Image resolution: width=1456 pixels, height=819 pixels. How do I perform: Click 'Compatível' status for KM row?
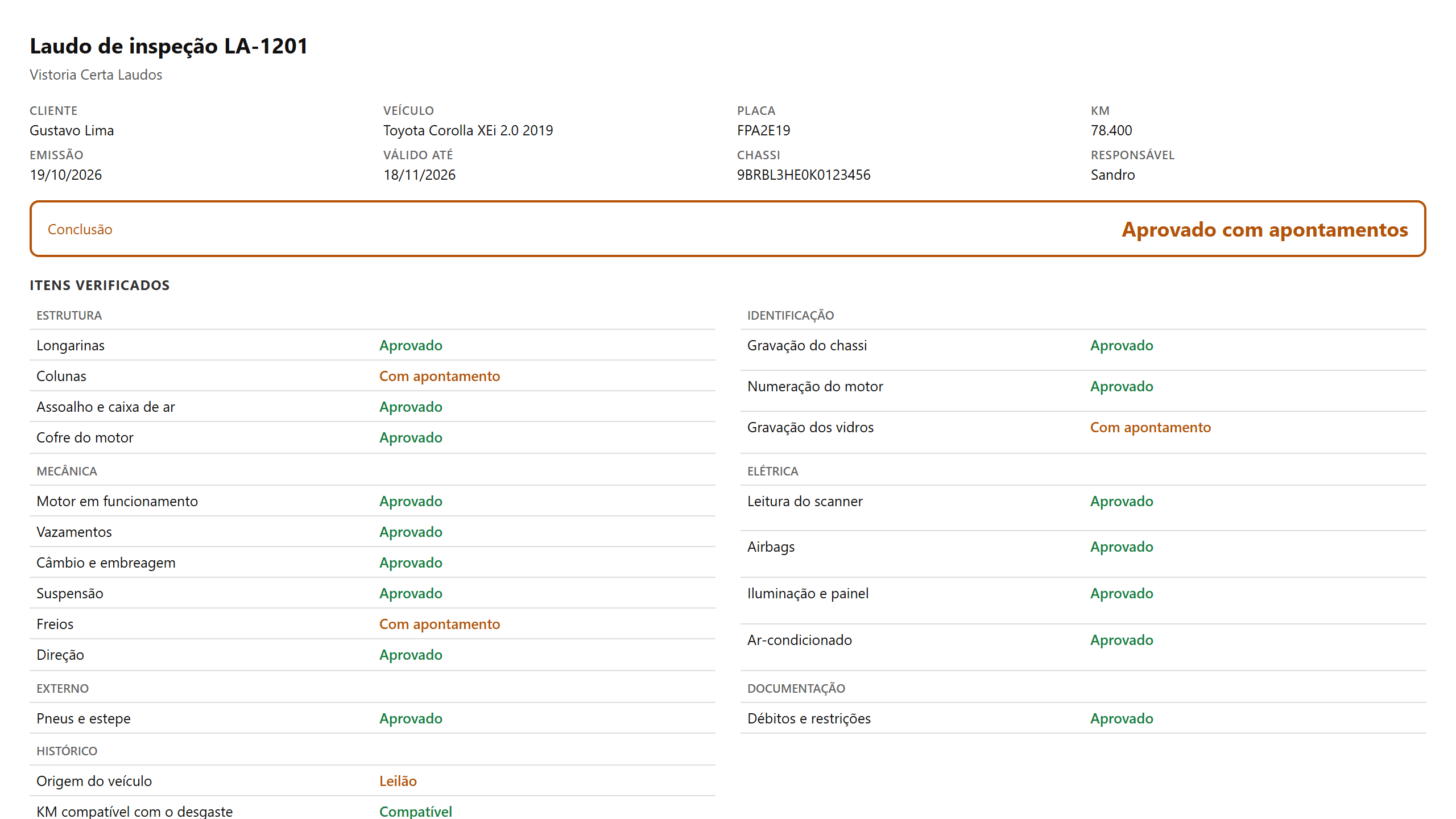pyautogui.click(x=416, y=811)
